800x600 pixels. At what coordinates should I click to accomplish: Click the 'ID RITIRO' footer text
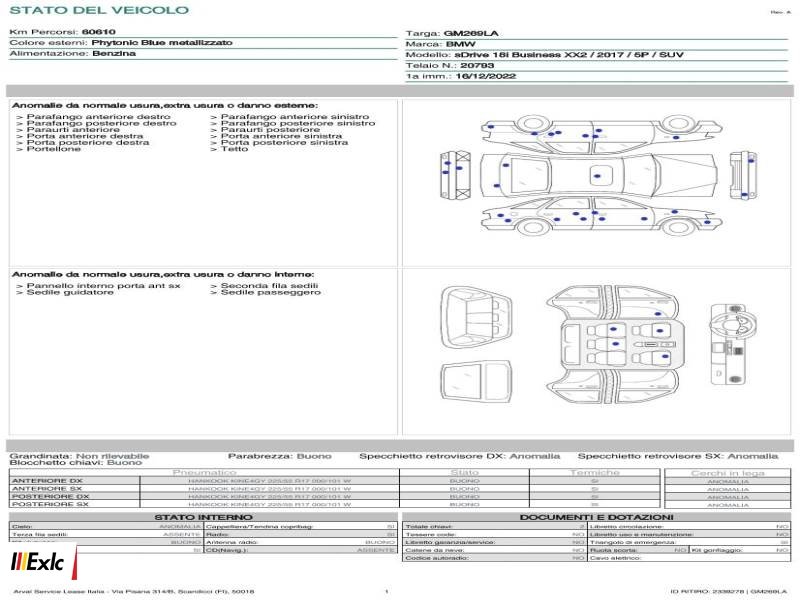(x=729, y=591)
